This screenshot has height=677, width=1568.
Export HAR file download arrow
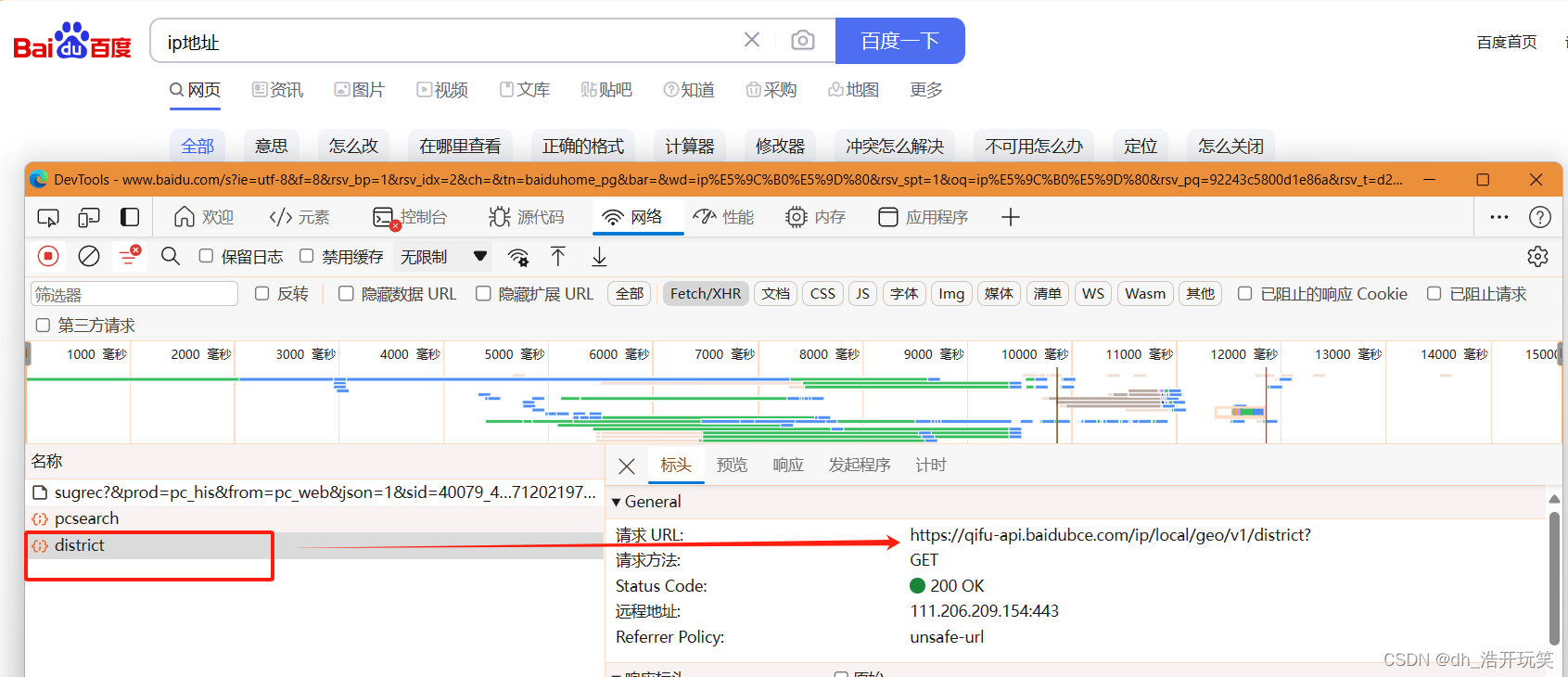click(600, 257)
